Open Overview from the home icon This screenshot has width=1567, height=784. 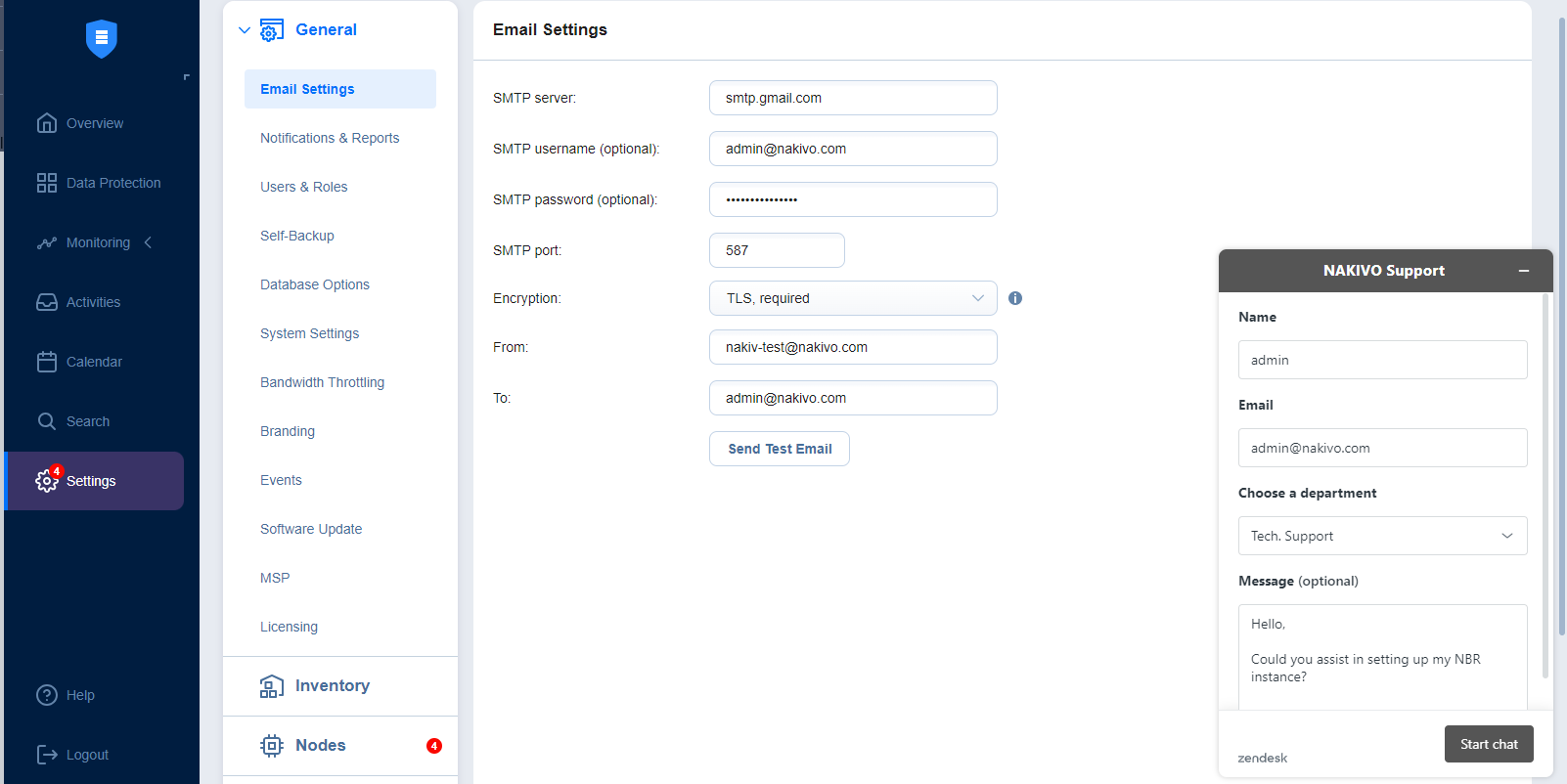click(47, 123)
